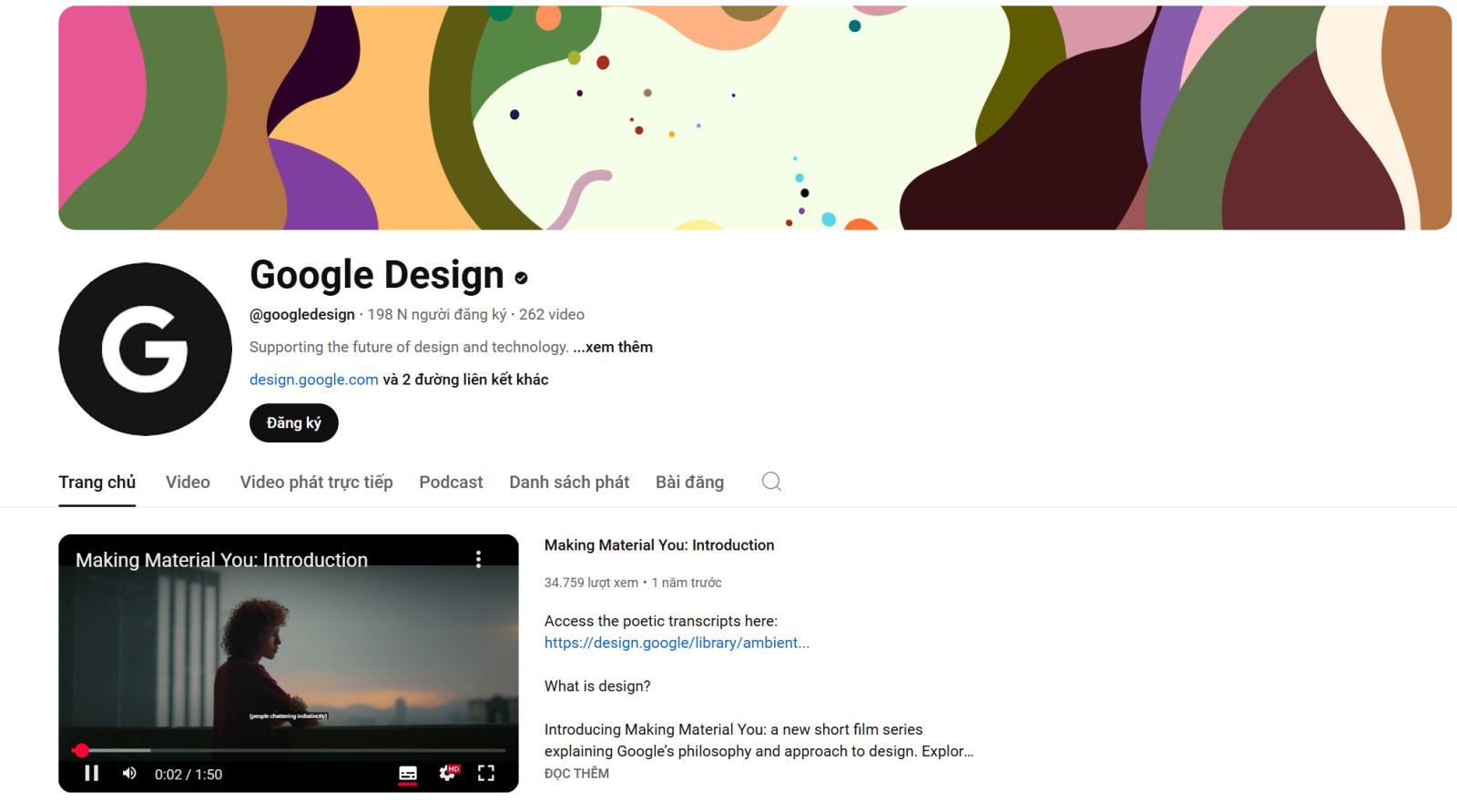Expand channel description with ...xem thêm
Viewport: 1457px width, 812px height.
coord(613,347)
